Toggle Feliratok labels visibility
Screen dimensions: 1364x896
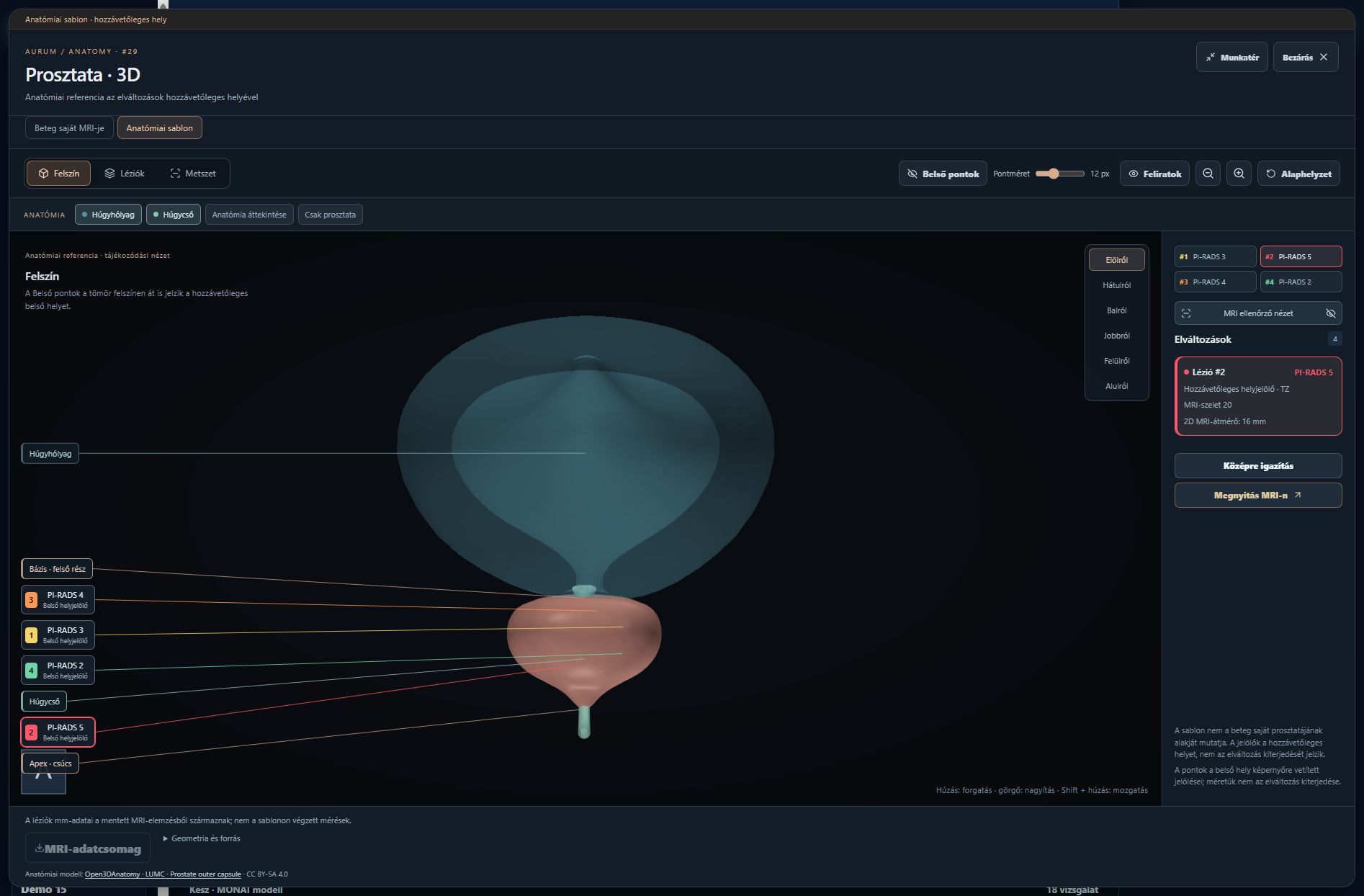1154,174
